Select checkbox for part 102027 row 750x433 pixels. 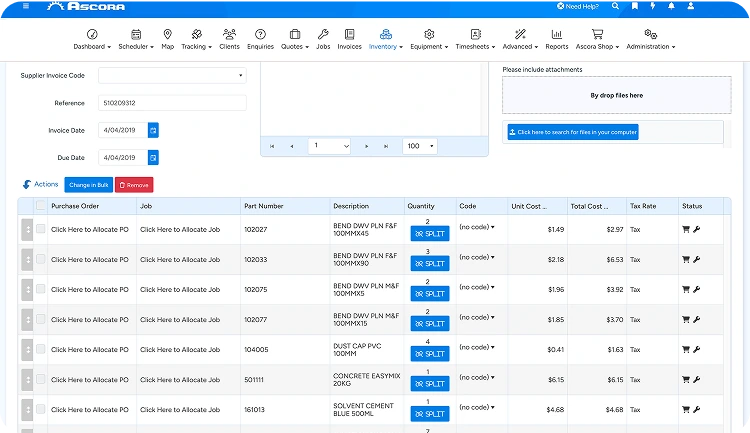coord(41,229)
